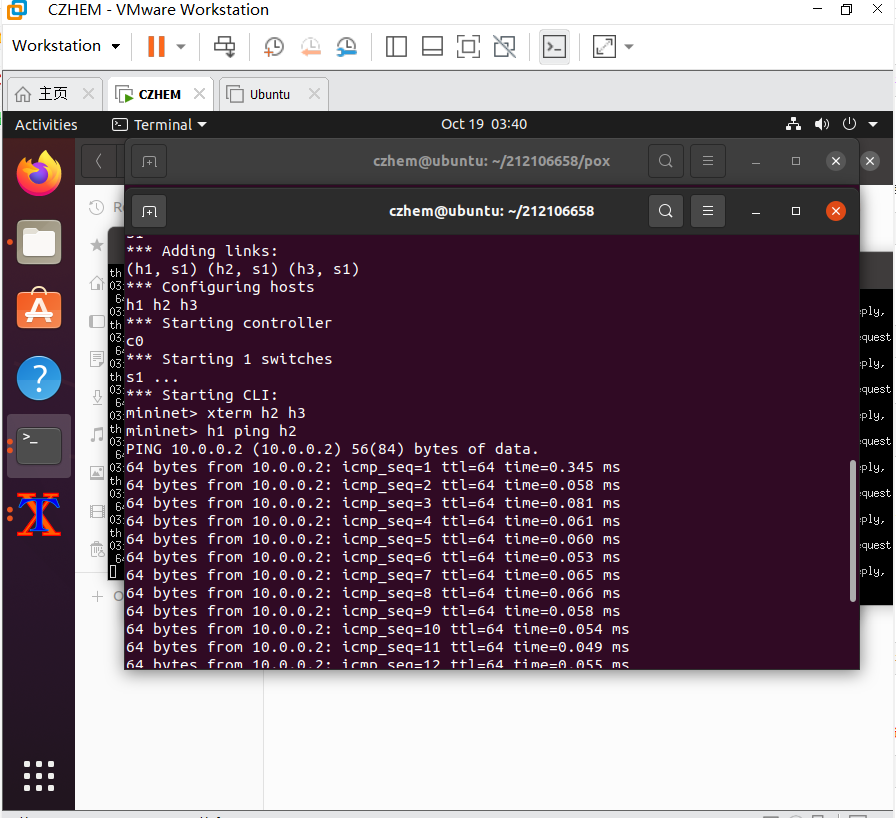Viewport: 896px width, 818px height.
Task: Close the Ubuntu tab
Action: 314,94
